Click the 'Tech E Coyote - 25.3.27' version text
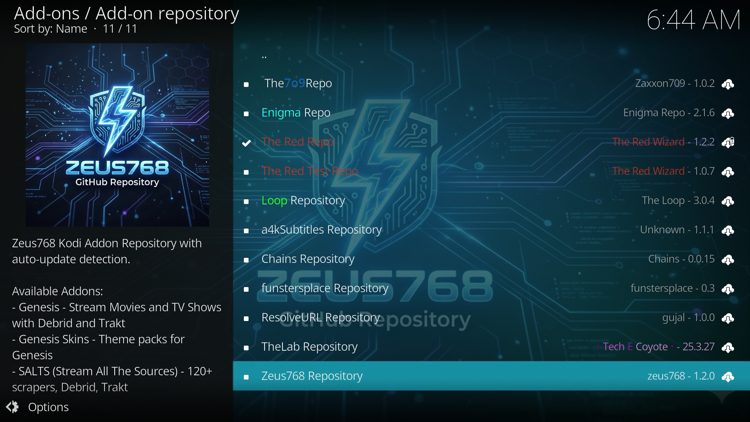 click(x=658, y=347)
